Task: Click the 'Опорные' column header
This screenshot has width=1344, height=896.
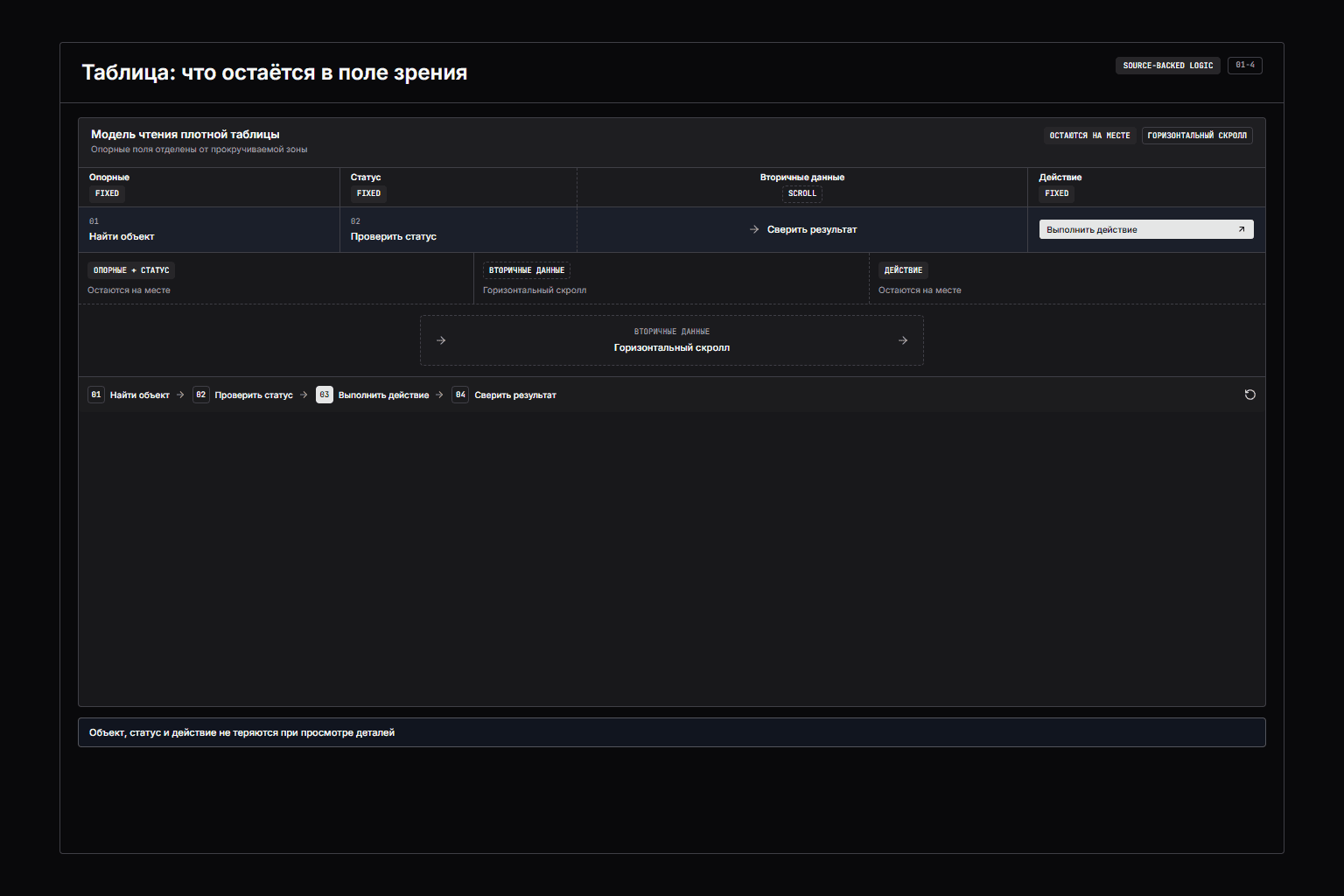Action: (x=109, y=177)
